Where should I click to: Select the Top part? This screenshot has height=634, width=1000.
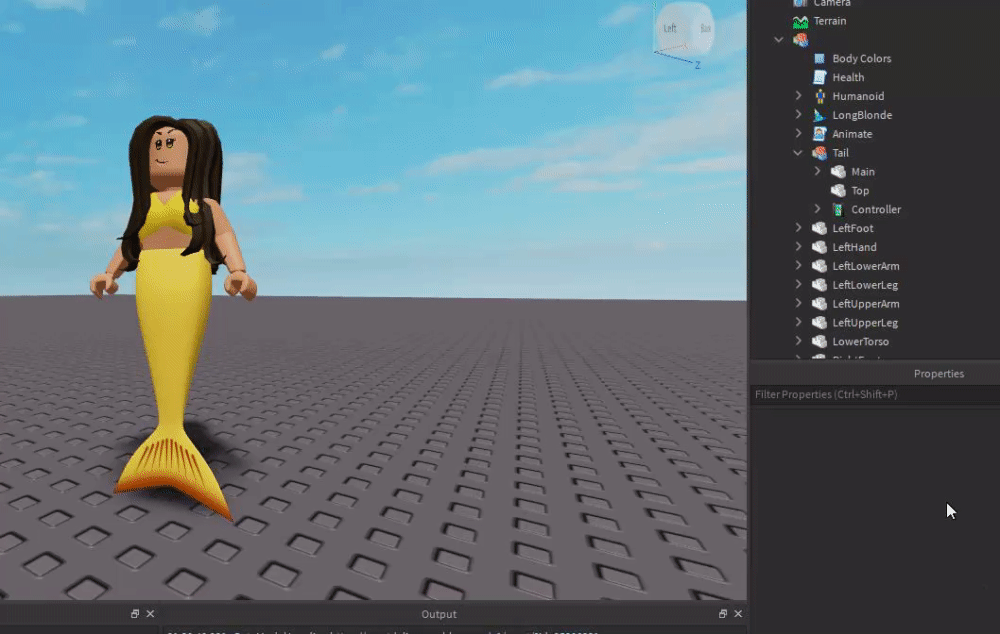tap(860, 191)
